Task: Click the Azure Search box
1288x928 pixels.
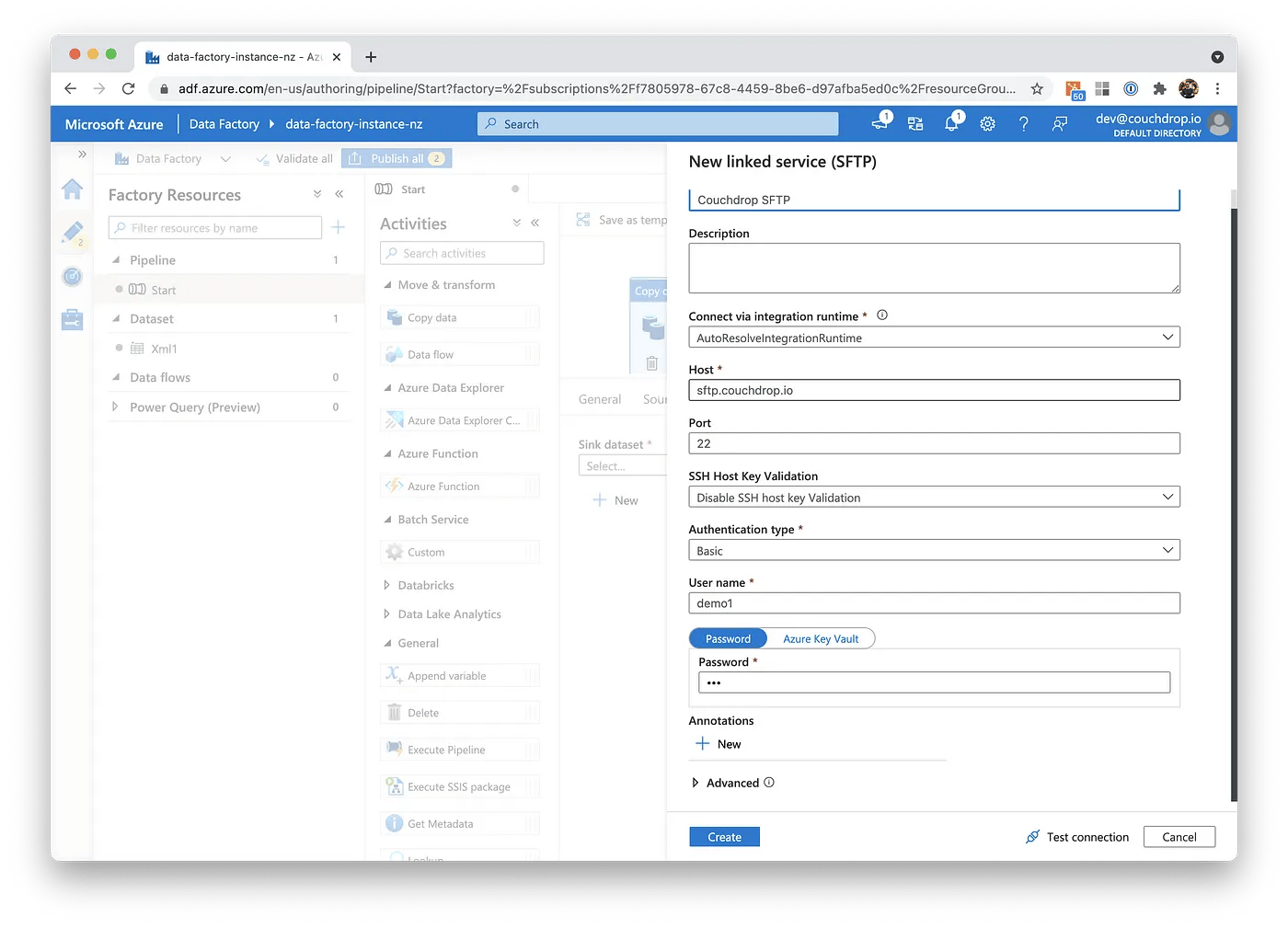Action: tap(658, 124)
